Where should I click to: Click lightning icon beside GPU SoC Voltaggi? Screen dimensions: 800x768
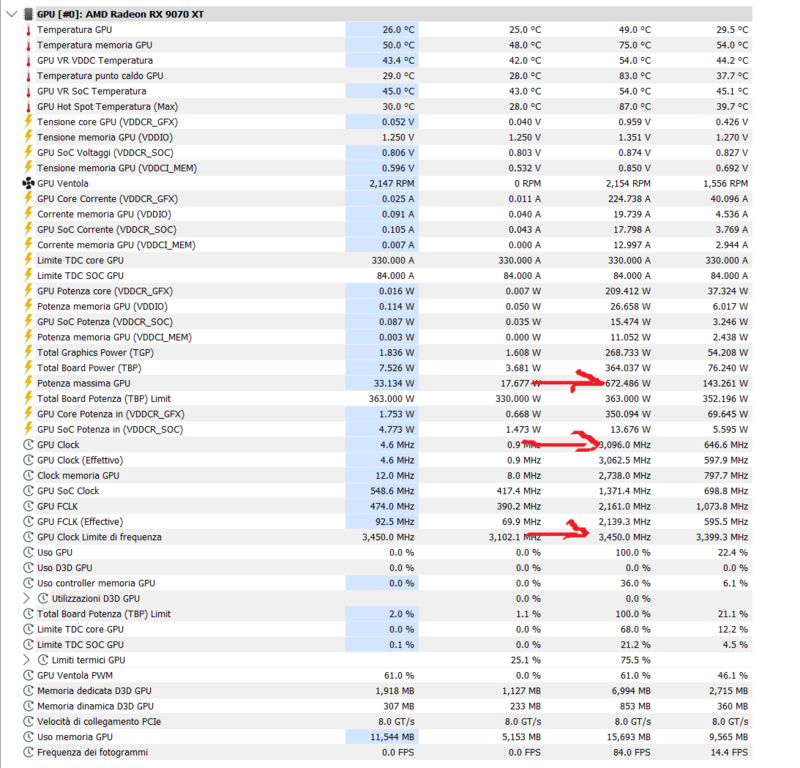click(x=29, y=152)
